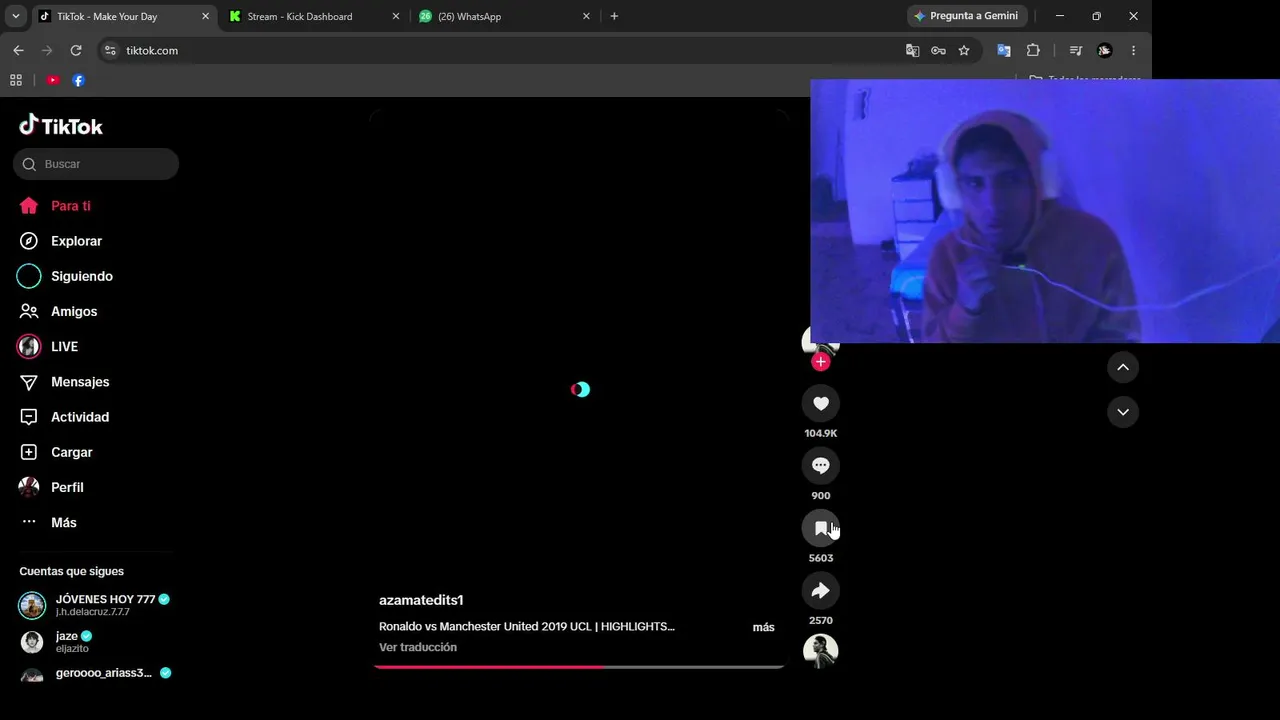Viewport: 1280px width, 720px height.
Task: Open Mensajes in the sidebar
Action: 65,382
